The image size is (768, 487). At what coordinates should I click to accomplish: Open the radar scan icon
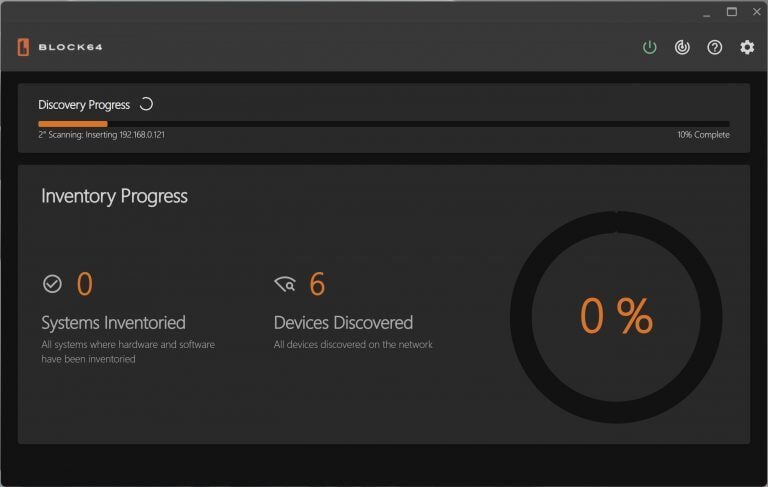click(x=682, y=47)
